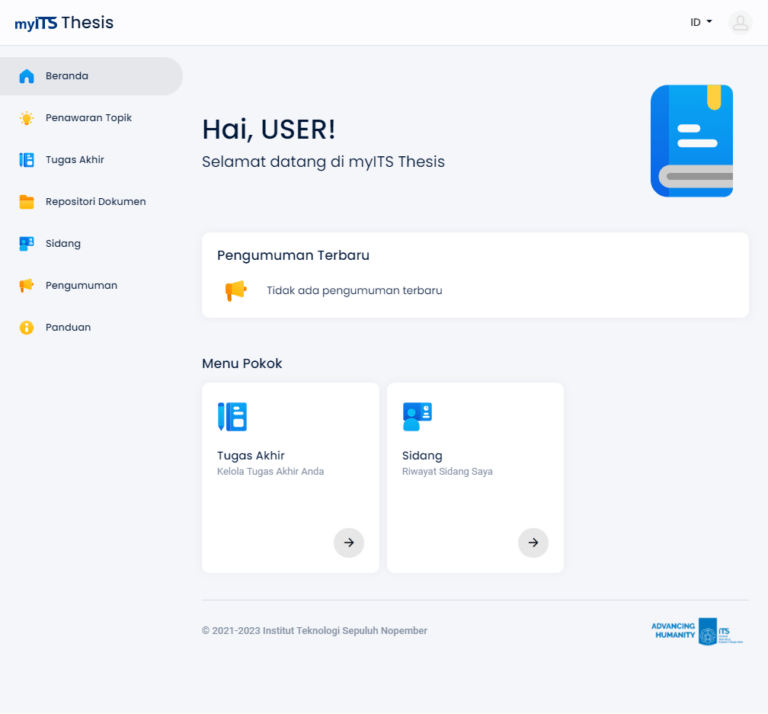Open the Panduan guide menu item

click(x=68, y=327)
